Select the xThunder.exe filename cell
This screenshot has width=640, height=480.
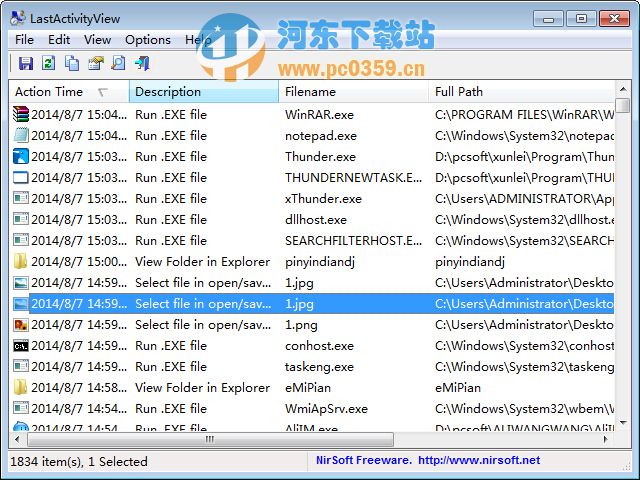pos(323,199)
